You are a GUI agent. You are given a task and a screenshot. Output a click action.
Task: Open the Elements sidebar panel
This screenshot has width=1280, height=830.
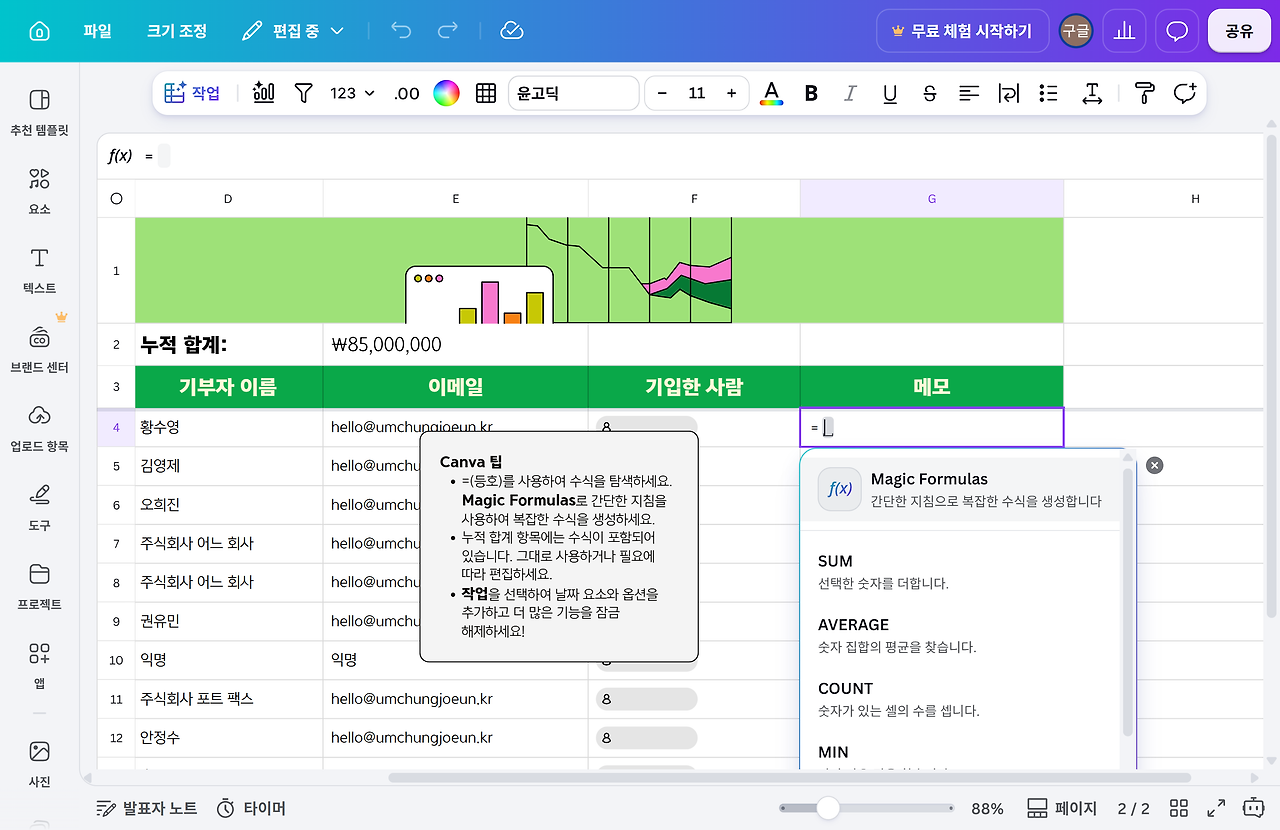point(39,191)
